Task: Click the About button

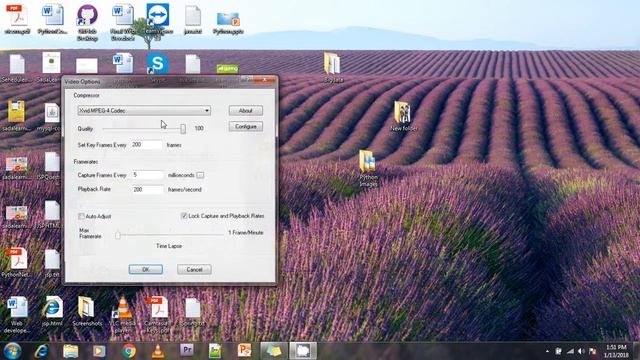Action: (246, 111)
